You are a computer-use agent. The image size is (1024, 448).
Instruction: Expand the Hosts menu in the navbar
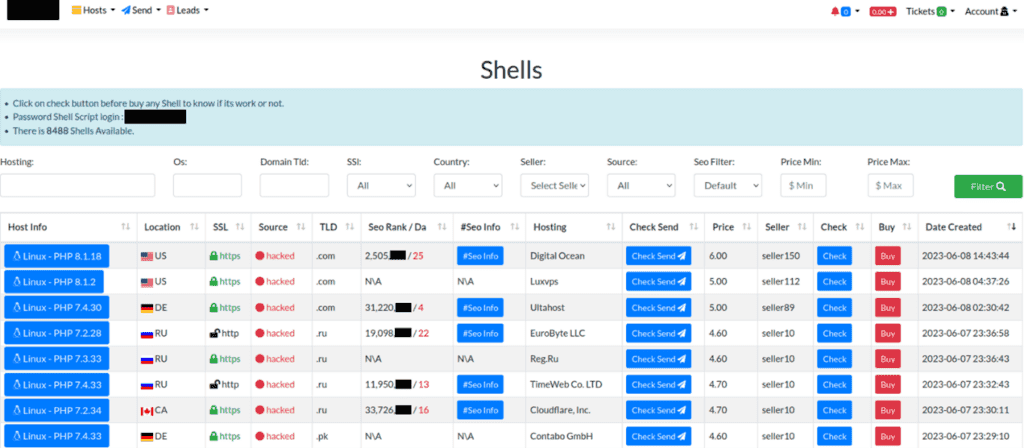(x=93, y=10)
